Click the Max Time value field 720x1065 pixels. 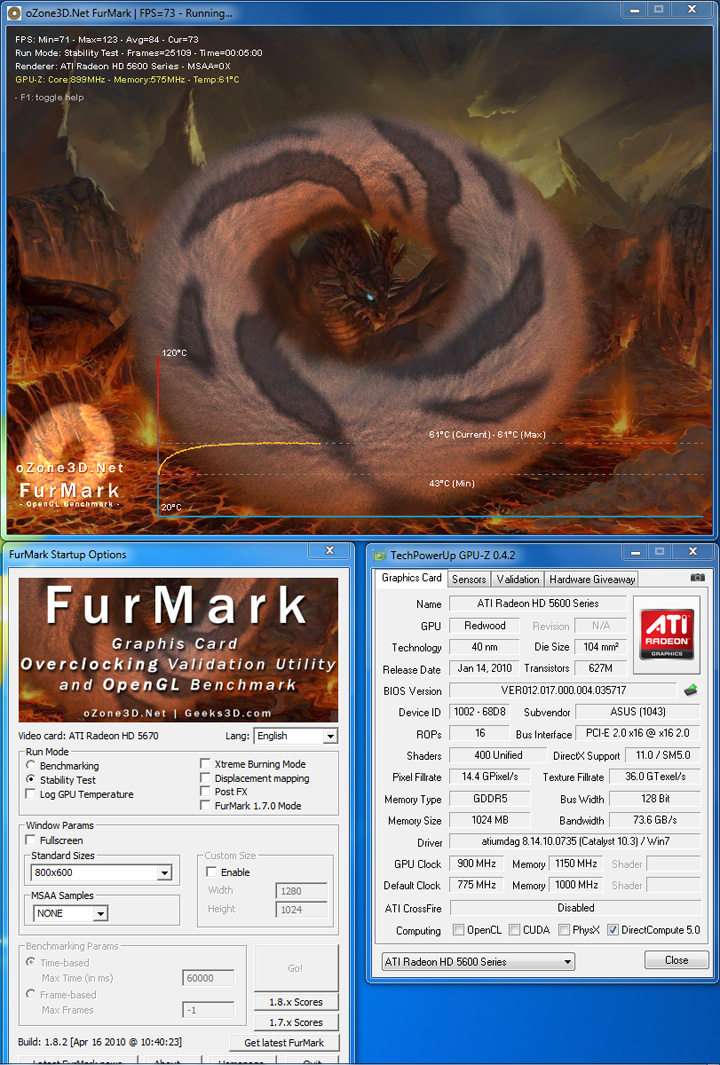tap(209, 978)
